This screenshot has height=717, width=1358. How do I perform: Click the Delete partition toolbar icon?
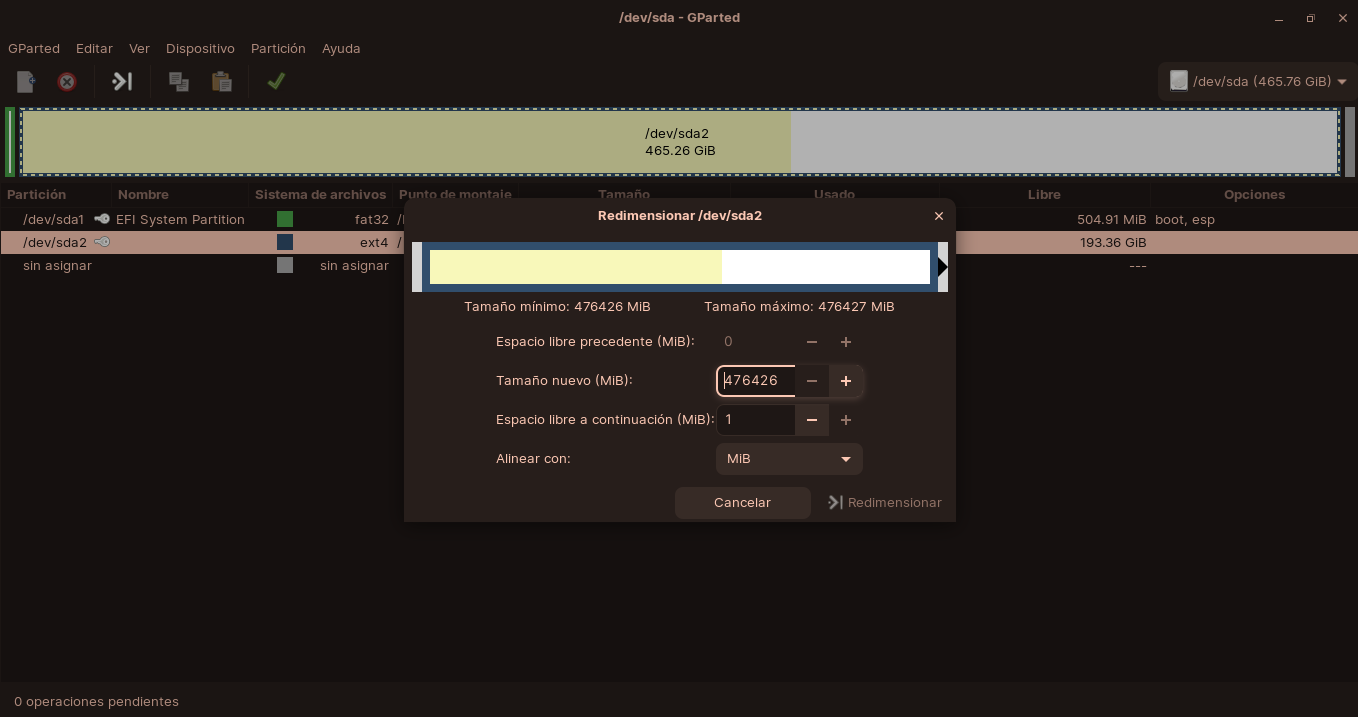pos(67,82)
